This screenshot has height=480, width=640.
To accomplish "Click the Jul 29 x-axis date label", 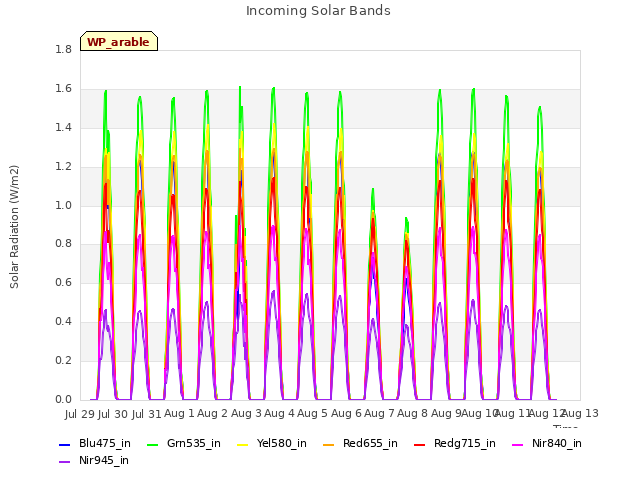I will (x=80, y=414).
